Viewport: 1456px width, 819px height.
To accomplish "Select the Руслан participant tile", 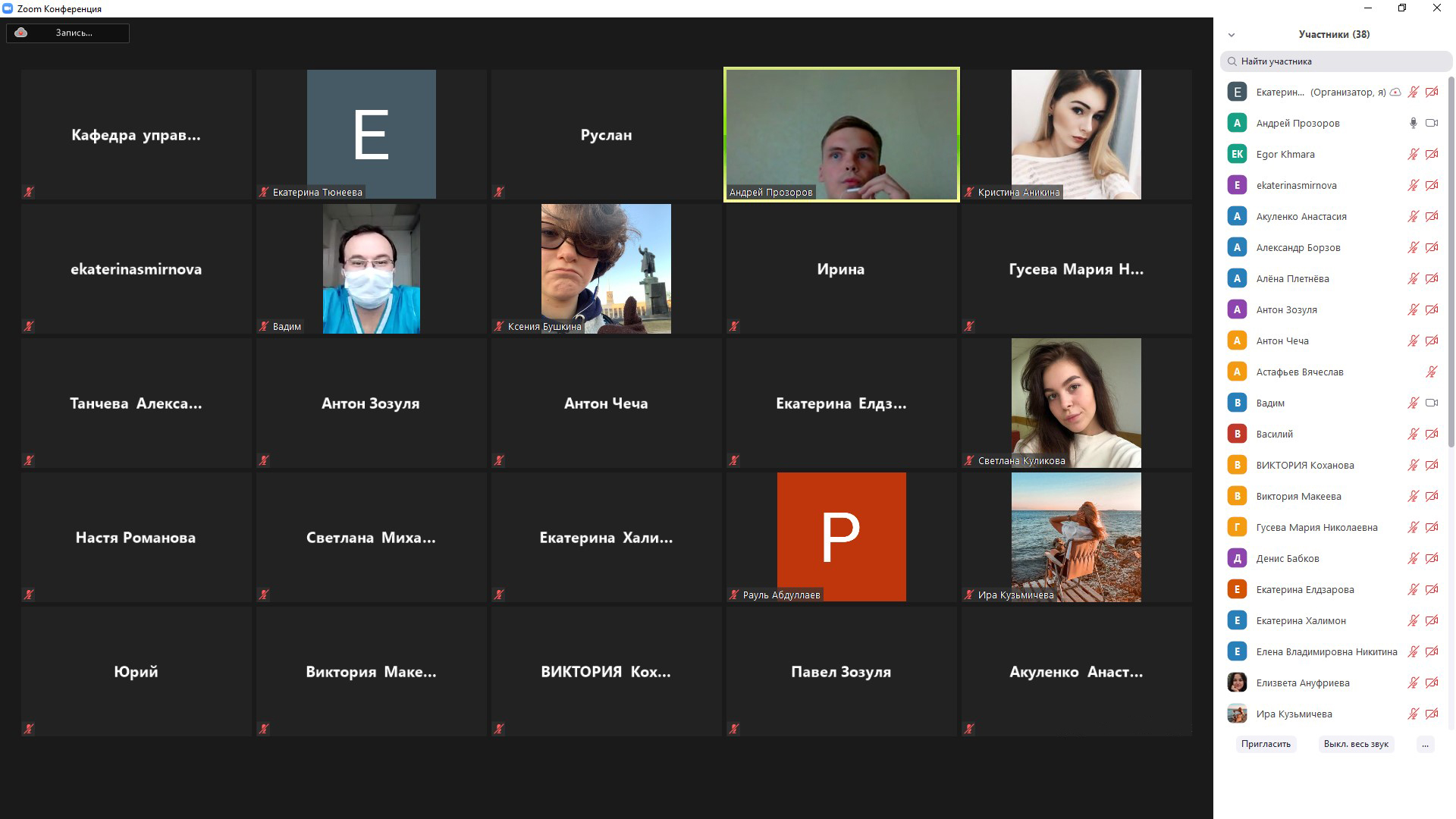I will 606,134.
